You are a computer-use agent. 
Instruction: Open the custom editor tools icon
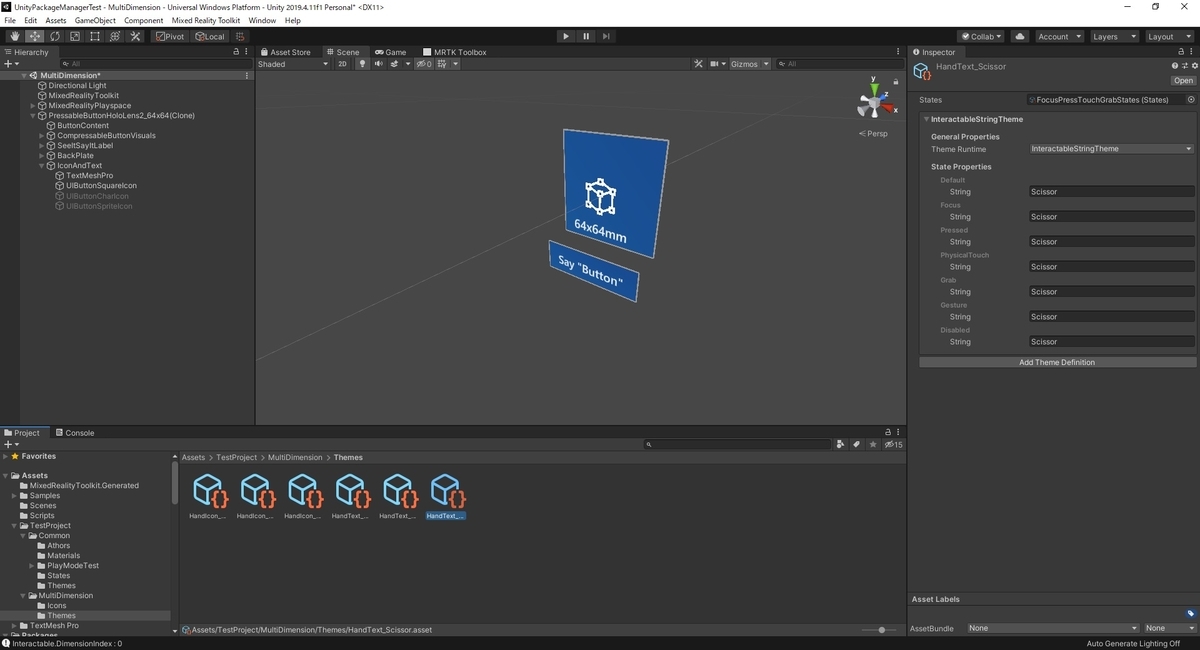tap(134, 36)
